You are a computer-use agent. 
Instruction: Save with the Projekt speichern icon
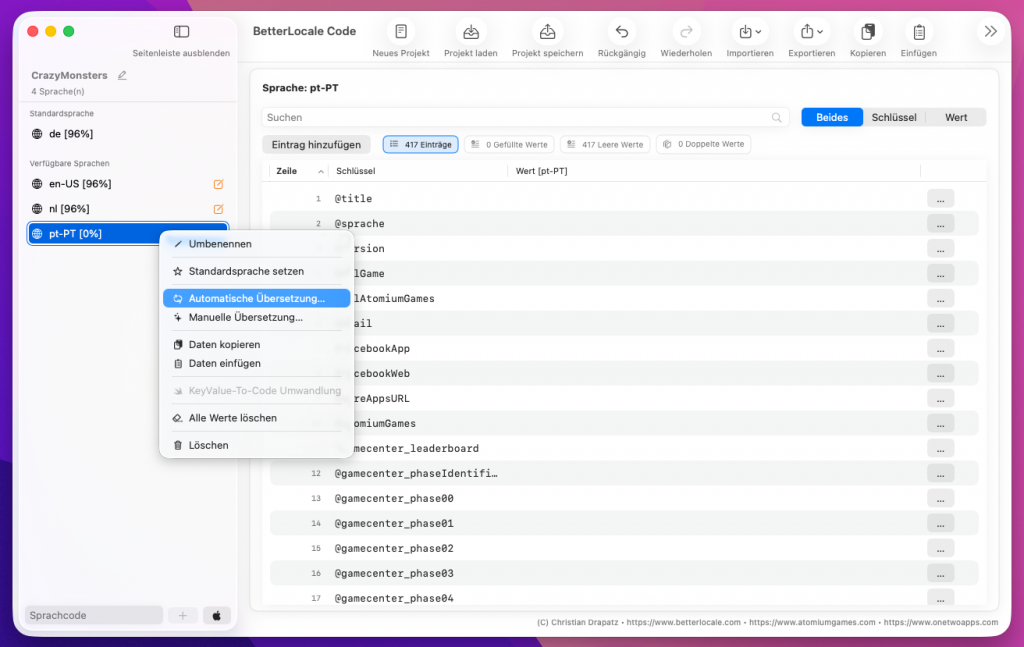point(547,32)
